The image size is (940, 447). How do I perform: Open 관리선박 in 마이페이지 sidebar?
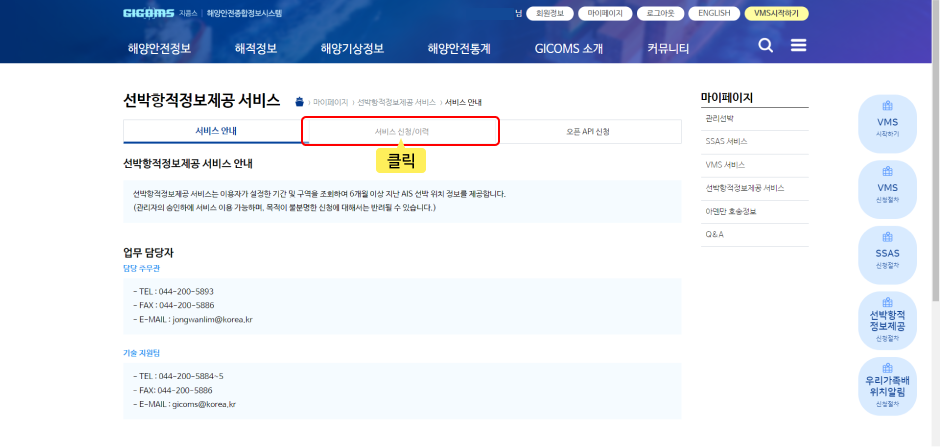click(x=719, y=118)
